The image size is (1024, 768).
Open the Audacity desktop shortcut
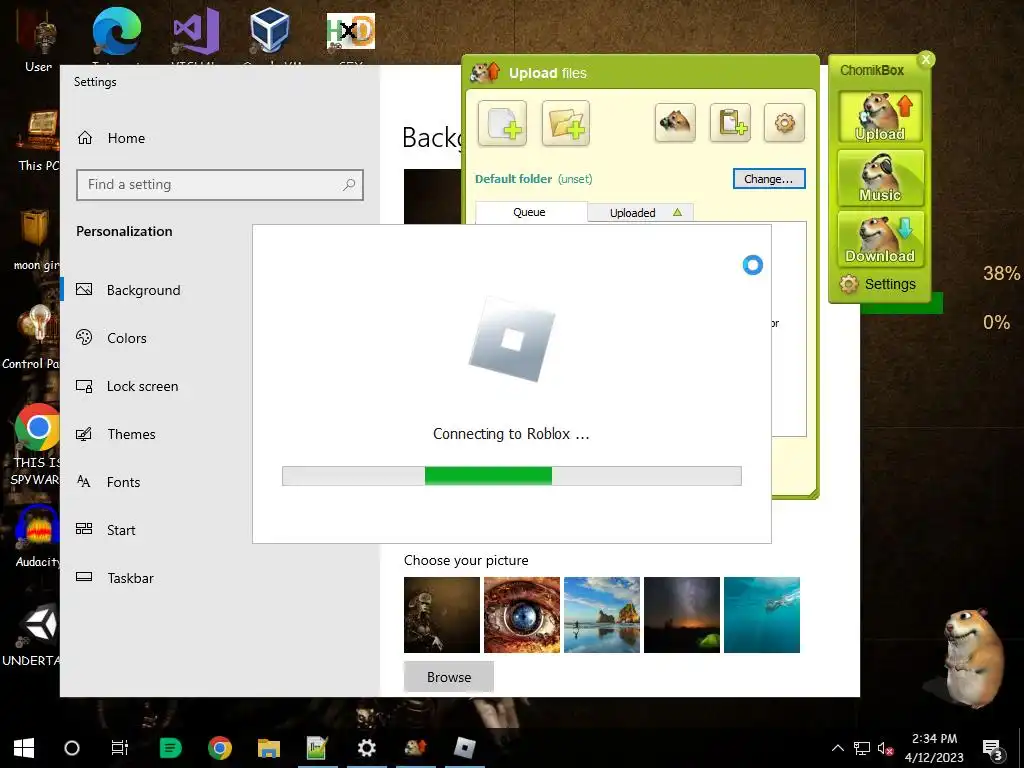[37, 536]
